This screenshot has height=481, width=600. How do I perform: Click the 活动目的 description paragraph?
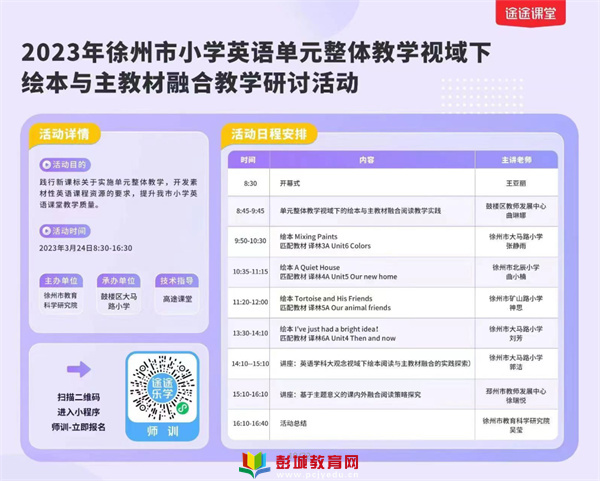tap(119, 193)
